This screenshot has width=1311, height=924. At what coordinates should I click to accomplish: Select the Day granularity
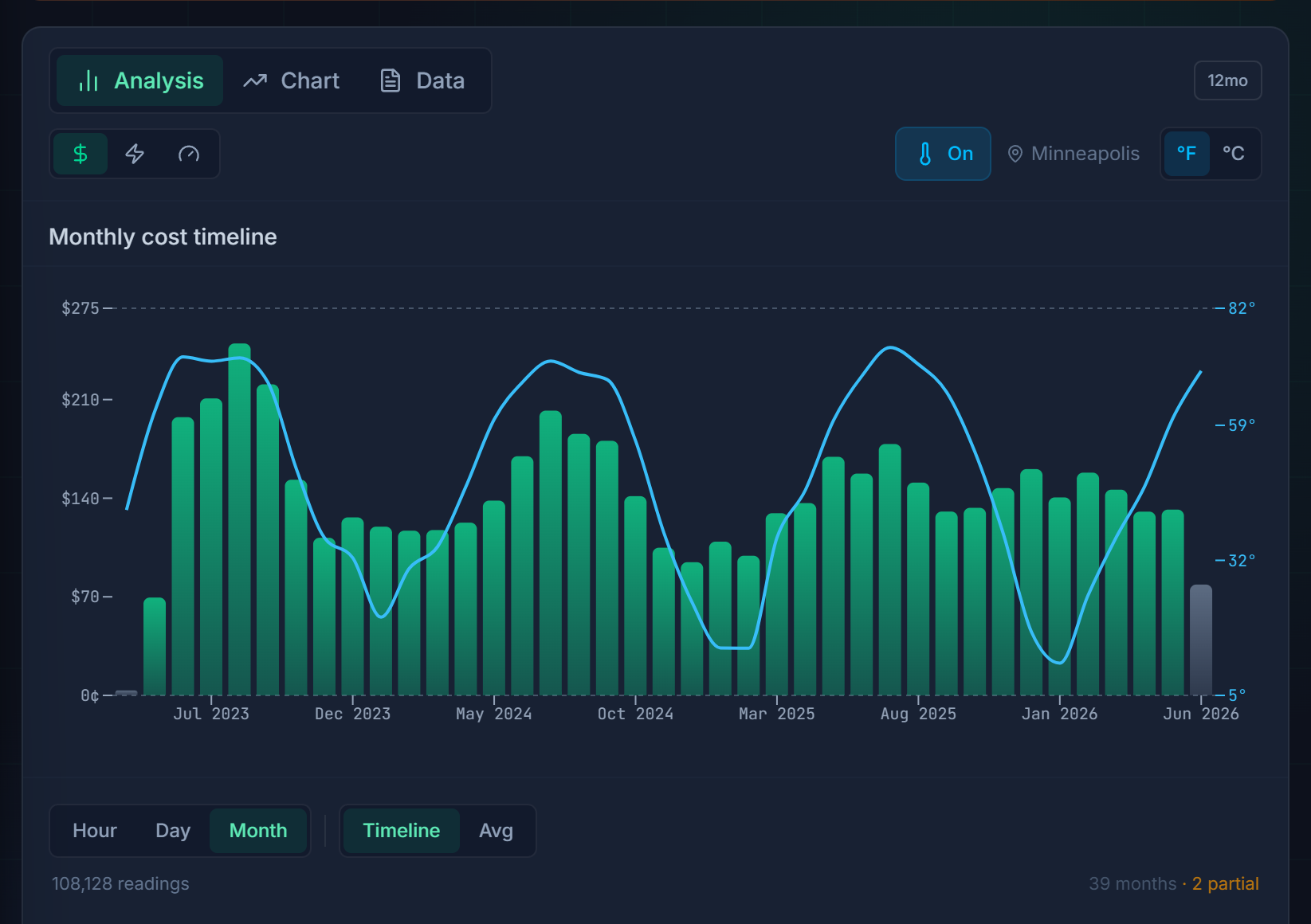[173, 831]
